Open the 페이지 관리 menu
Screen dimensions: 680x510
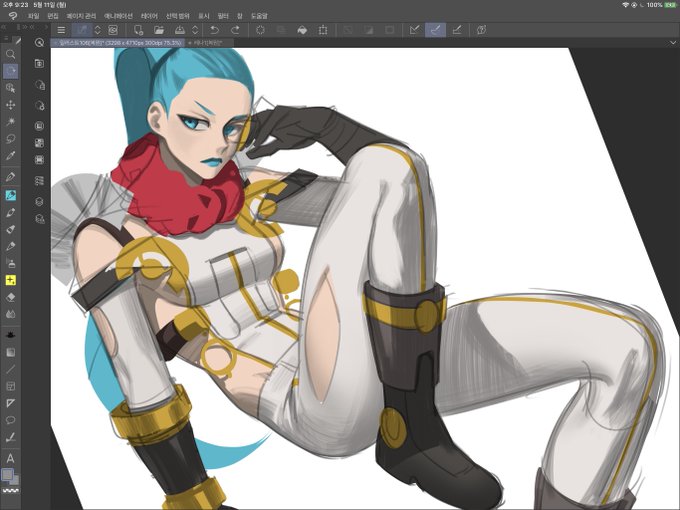[x=81, y=16]
